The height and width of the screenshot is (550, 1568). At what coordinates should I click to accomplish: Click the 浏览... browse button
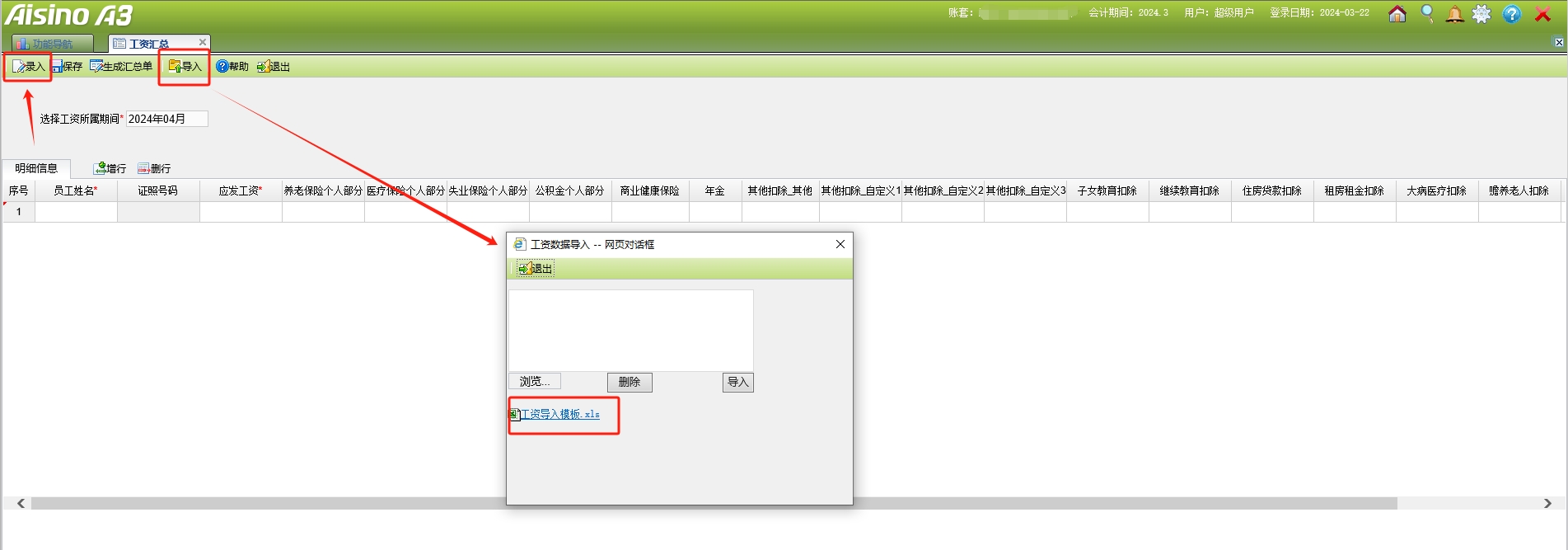(x=535, y=381)
